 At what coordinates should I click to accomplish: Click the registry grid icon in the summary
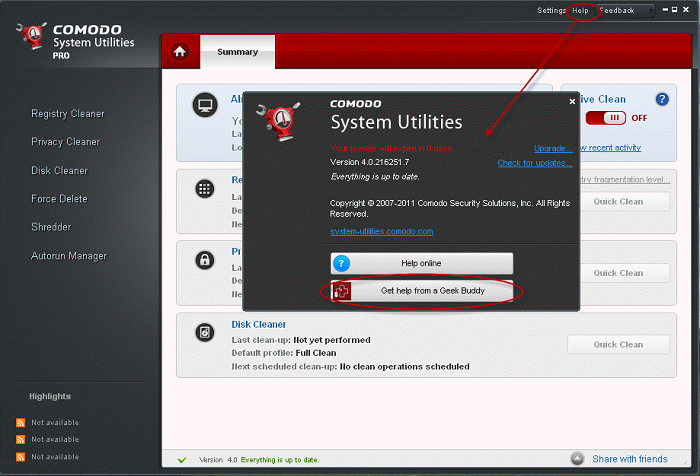coord(205,189)
